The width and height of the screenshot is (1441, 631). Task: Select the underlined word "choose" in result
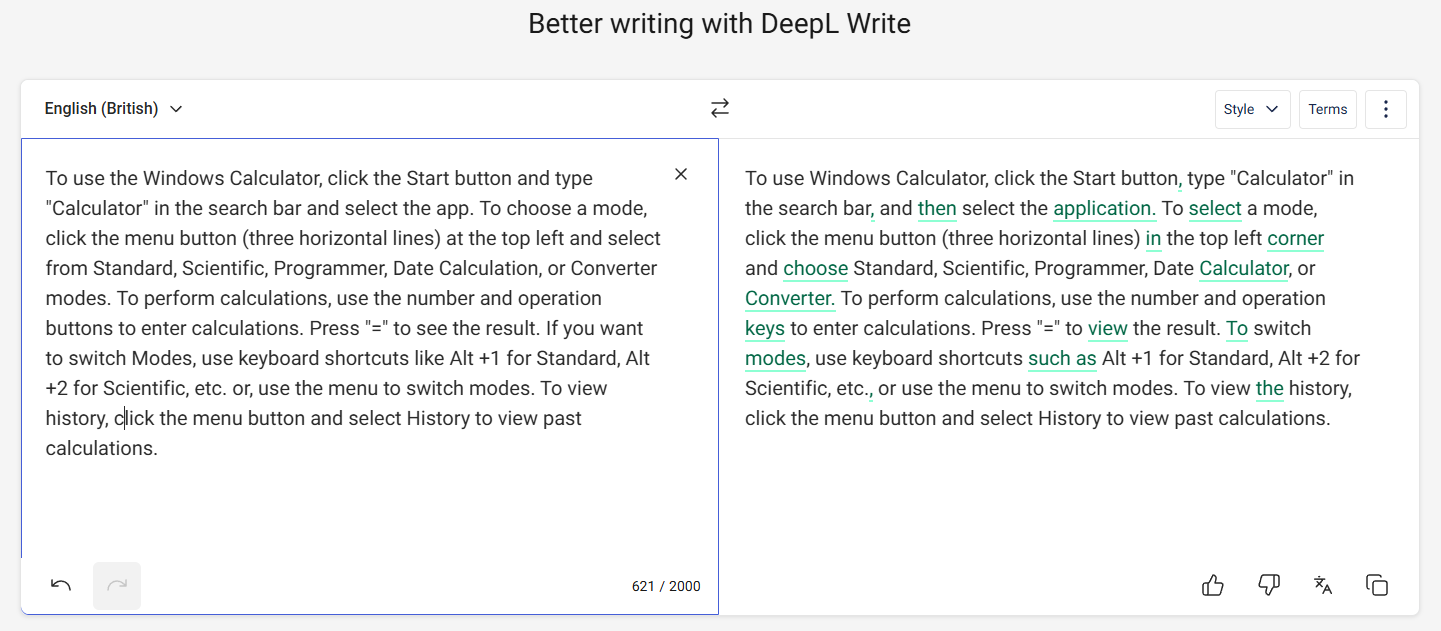(x=816, y=269)
